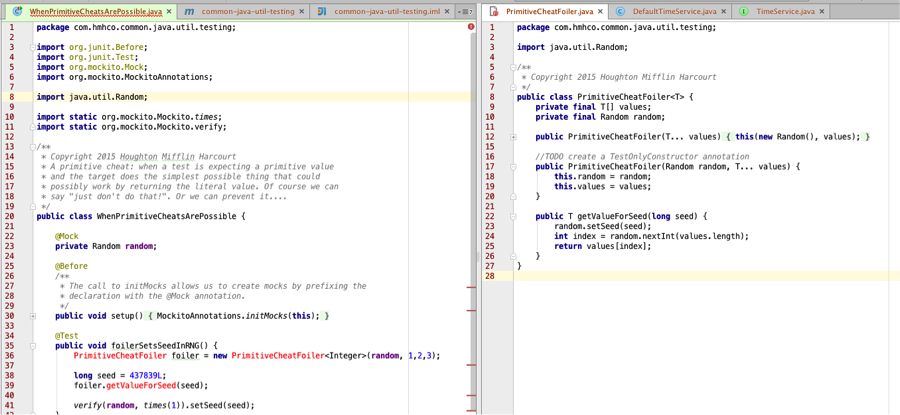The width and height of the screenshot is (900, 415).
Task: Click the @Before annotation on line 25
Action: [x=71, y=266]
